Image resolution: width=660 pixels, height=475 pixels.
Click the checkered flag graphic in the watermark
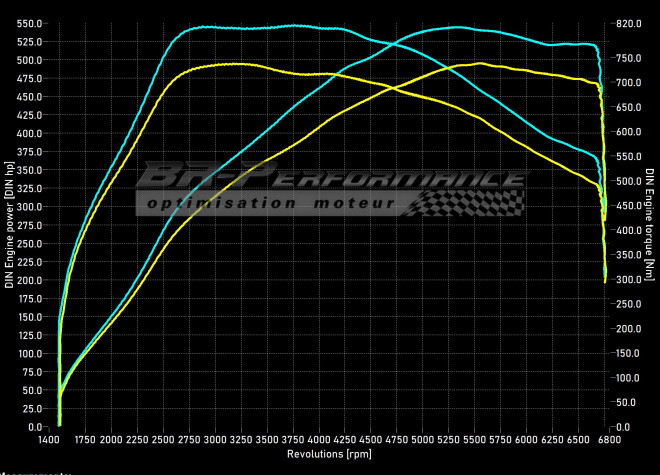coord(478,202)
